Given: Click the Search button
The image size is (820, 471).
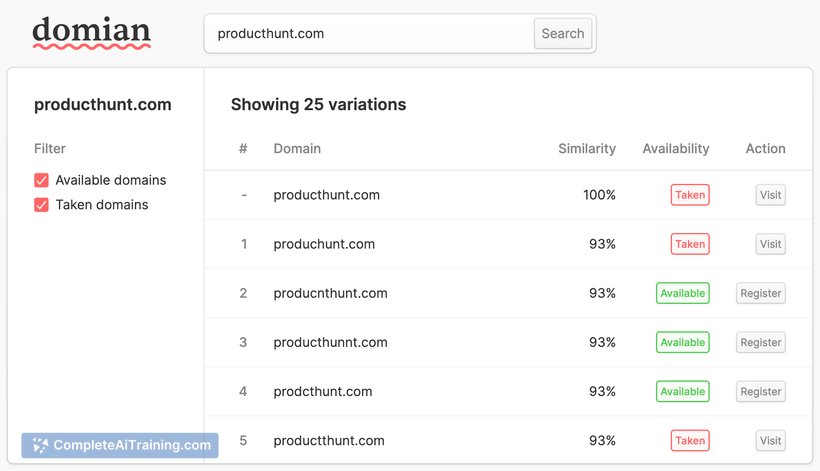Looking at the screenshot, I should [x=562, y=33].
